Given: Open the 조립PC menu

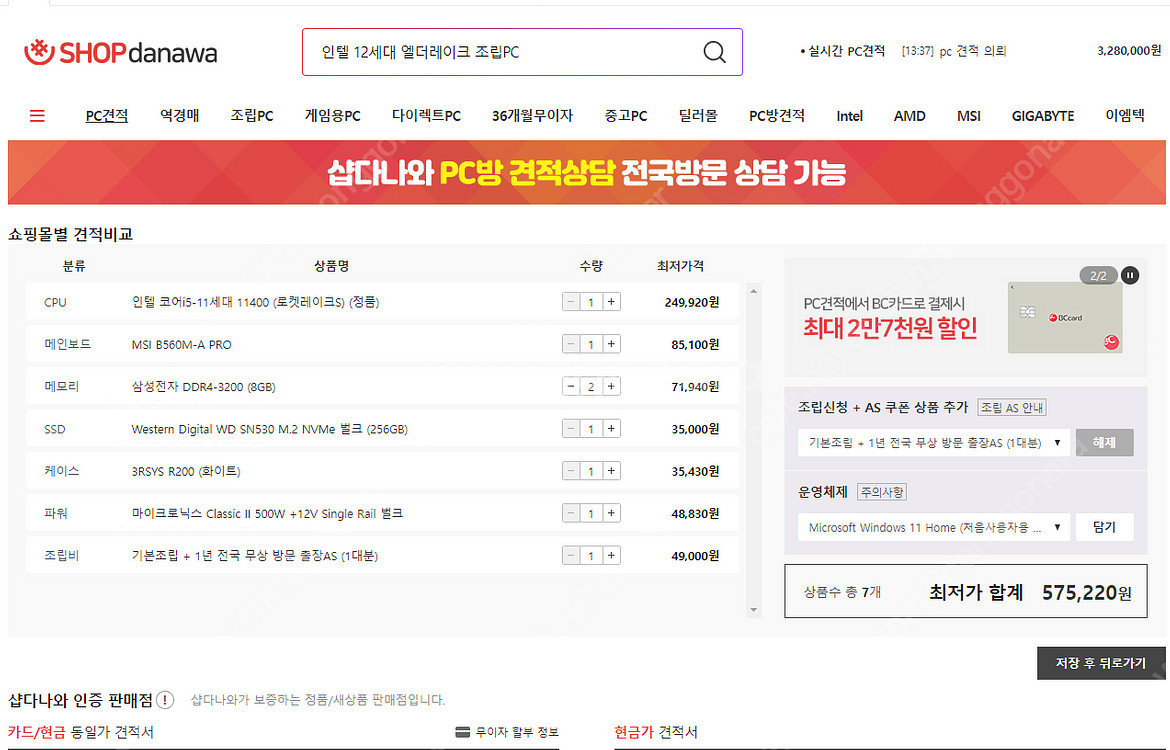Looking at the screenshot, I should (251, 116).
